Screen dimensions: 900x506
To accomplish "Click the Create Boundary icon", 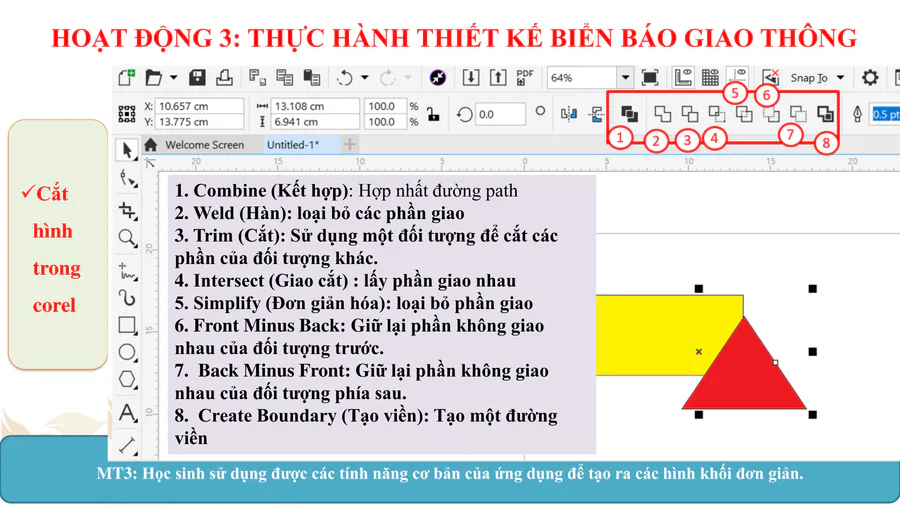I will (x=825, y=115).
